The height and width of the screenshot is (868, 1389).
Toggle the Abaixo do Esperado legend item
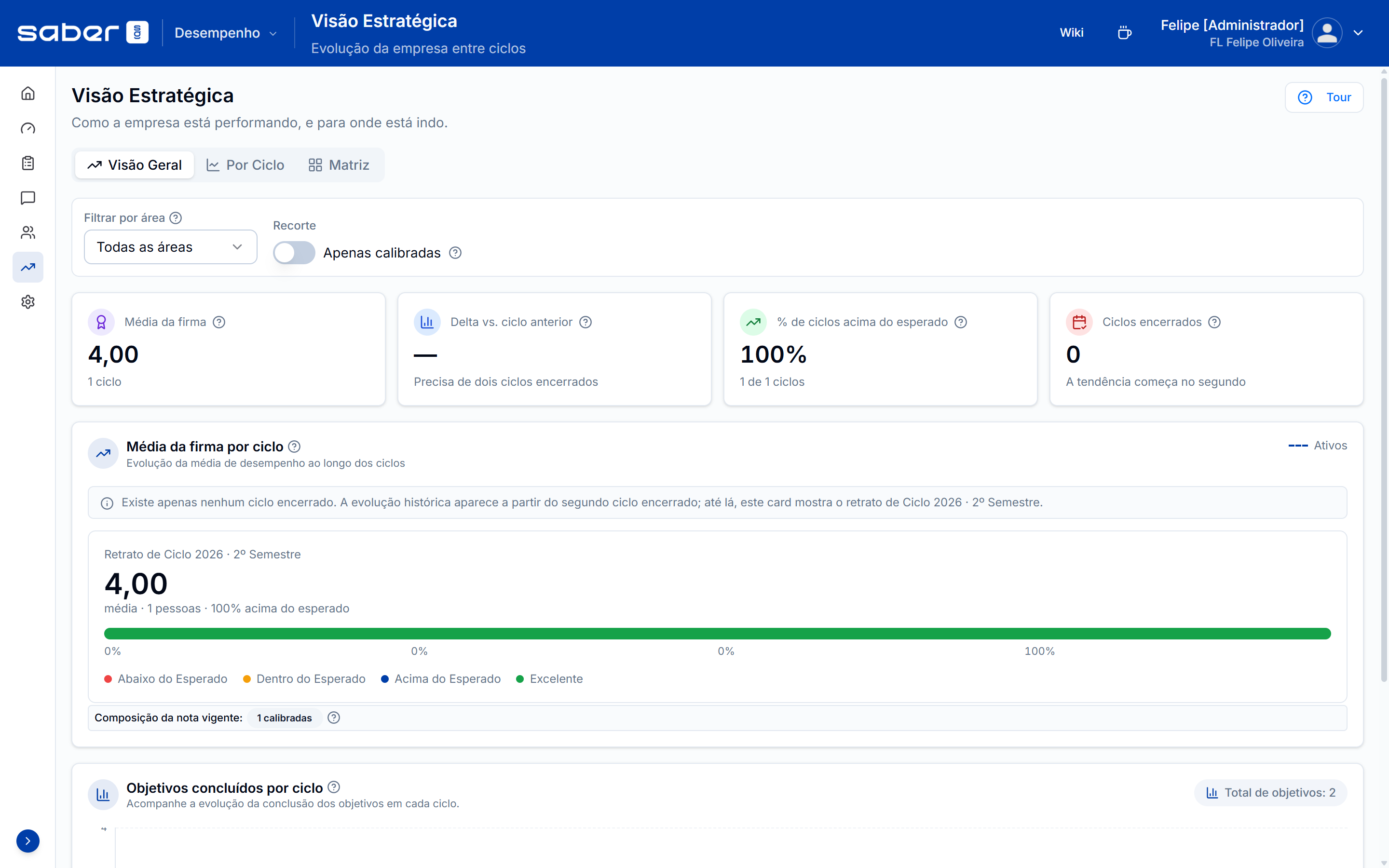point(166,679)
